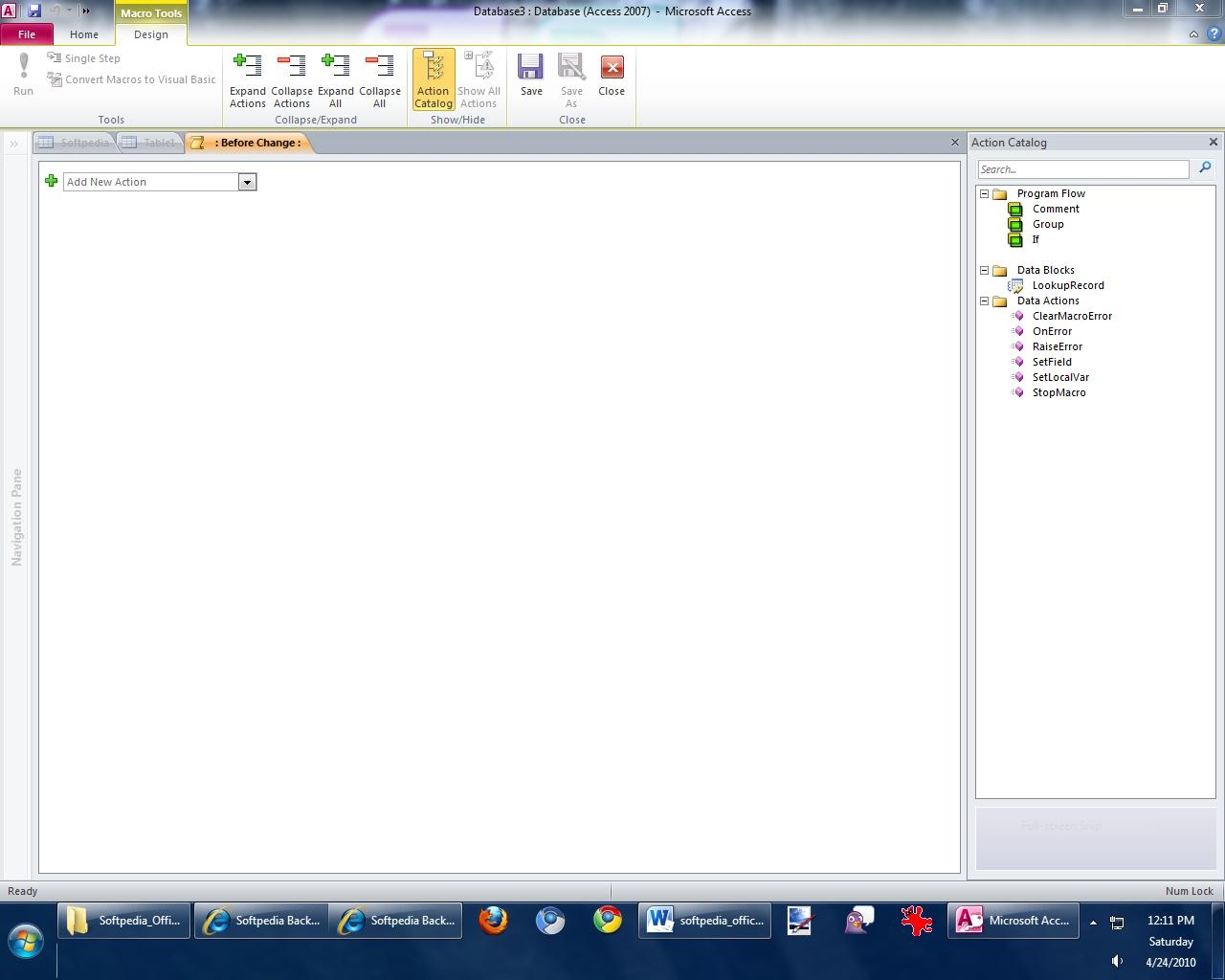Click the green plus beside Add New Action
The width and height of the screenshot is (1225, 980).
(52, 181)
